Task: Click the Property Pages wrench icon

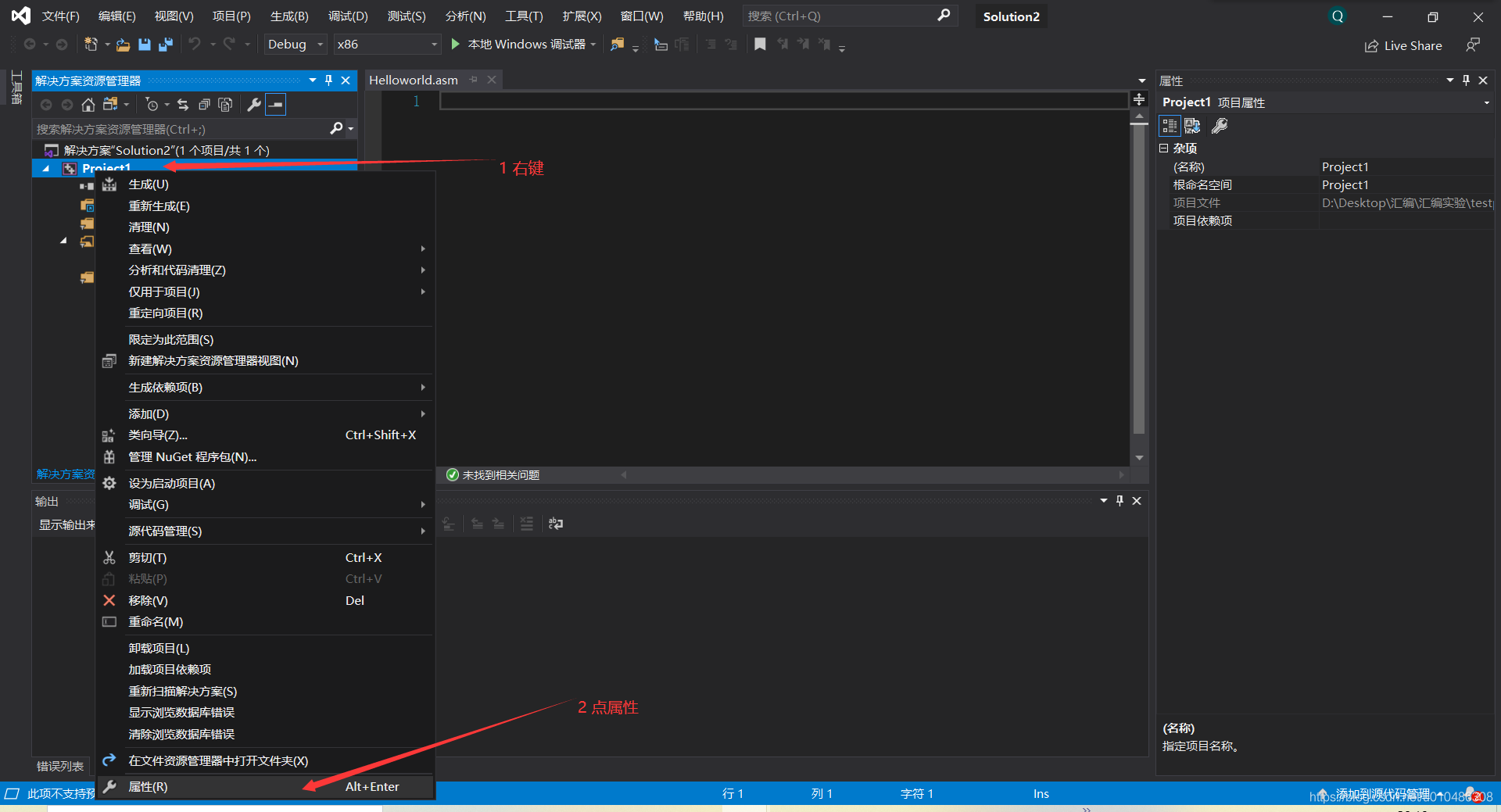Action: [x=1220, y=126]
